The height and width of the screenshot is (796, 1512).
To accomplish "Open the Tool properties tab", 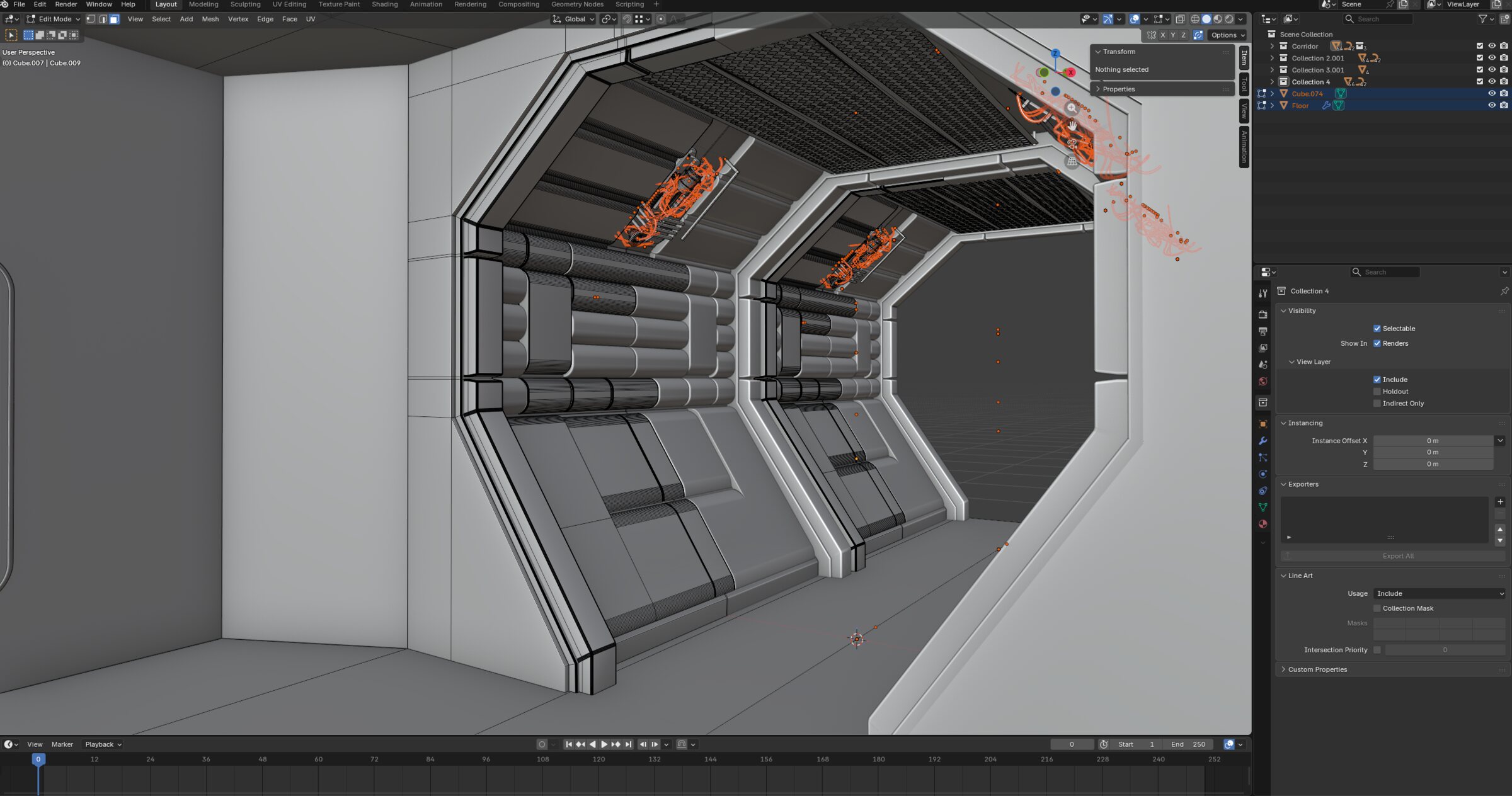I will (1263, 293).
